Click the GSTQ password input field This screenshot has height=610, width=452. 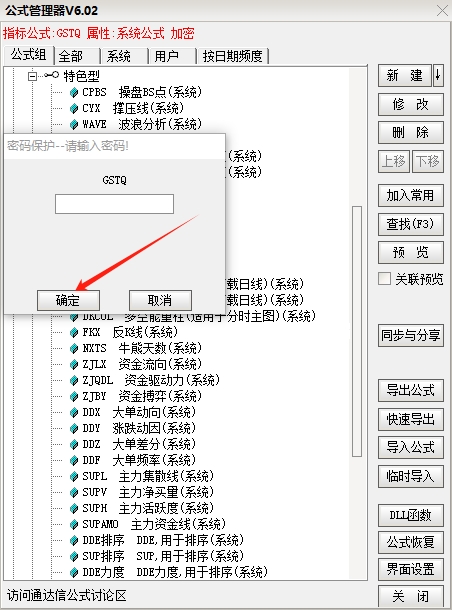click(x=114, y=204)
